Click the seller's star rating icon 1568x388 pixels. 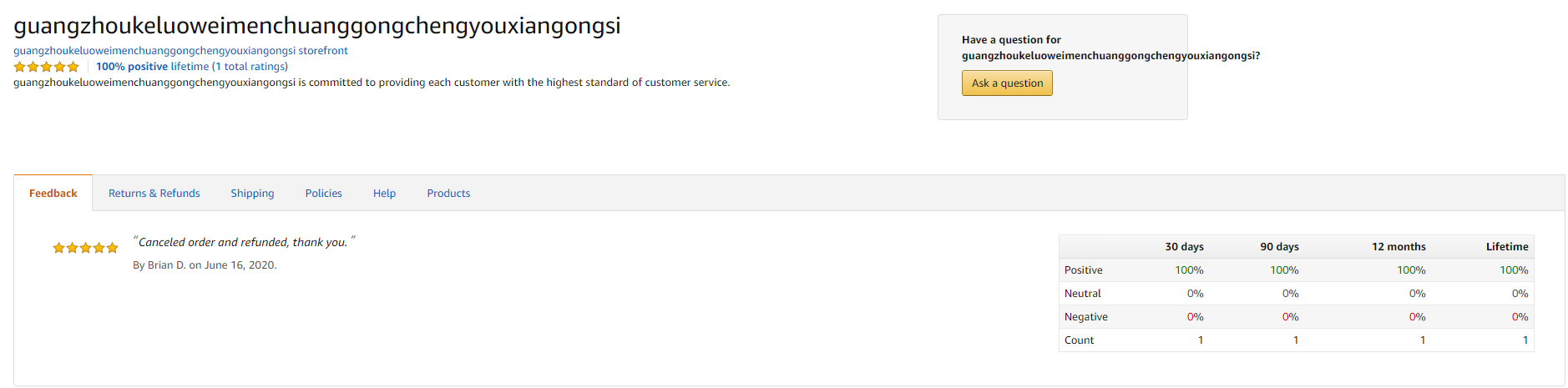point(46,67)
